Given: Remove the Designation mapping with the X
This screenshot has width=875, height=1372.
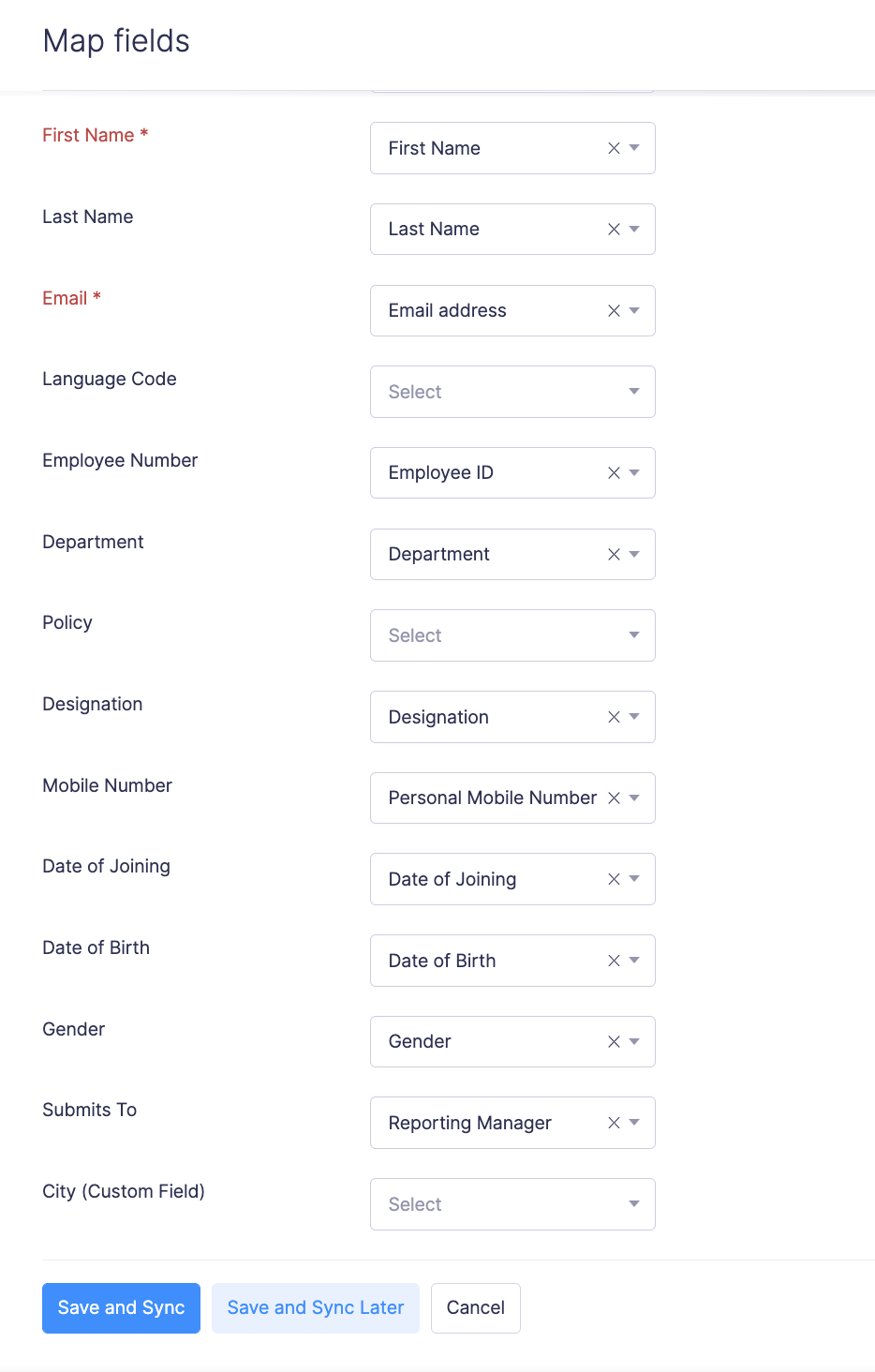Looking at the screenshot, I should pyautogui.click(x=612, y=716).
